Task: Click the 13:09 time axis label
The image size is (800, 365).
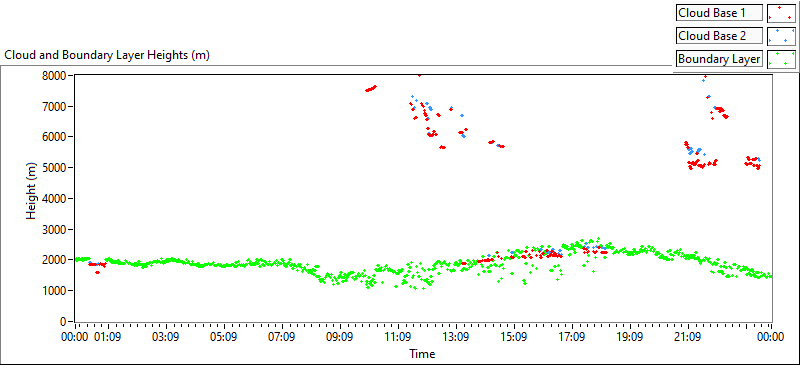Action: point(456,337)
